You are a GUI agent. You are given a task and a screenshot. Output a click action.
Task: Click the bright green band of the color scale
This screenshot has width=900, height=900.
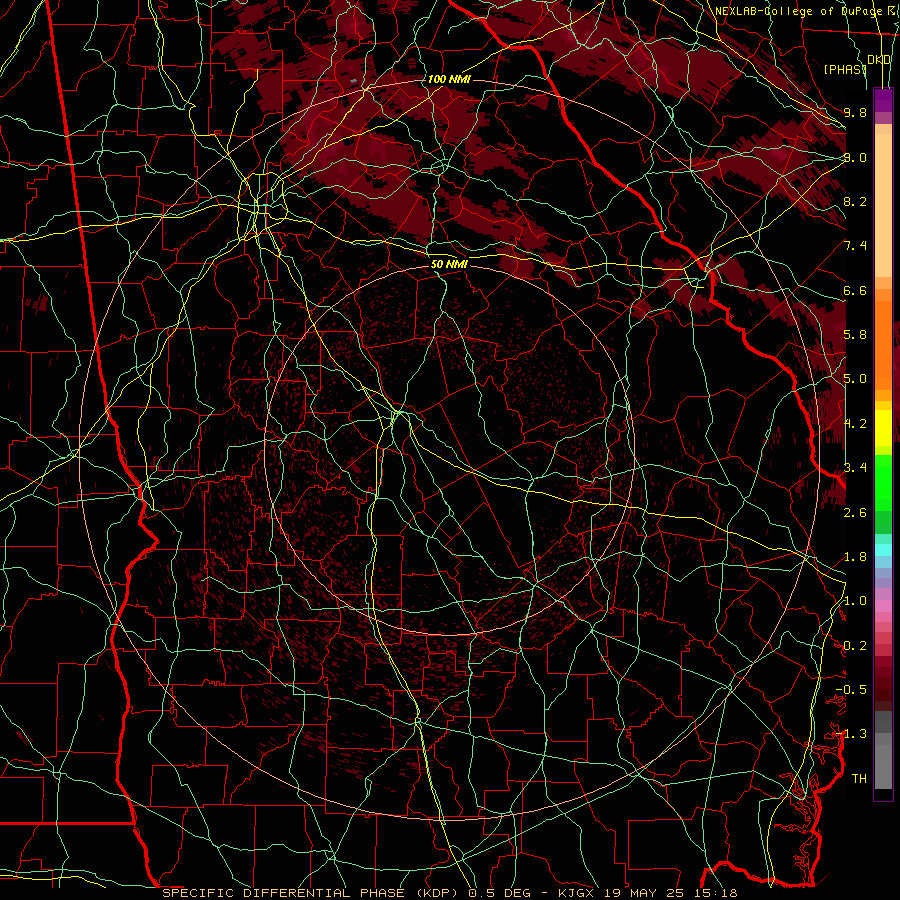coord(883,482)
